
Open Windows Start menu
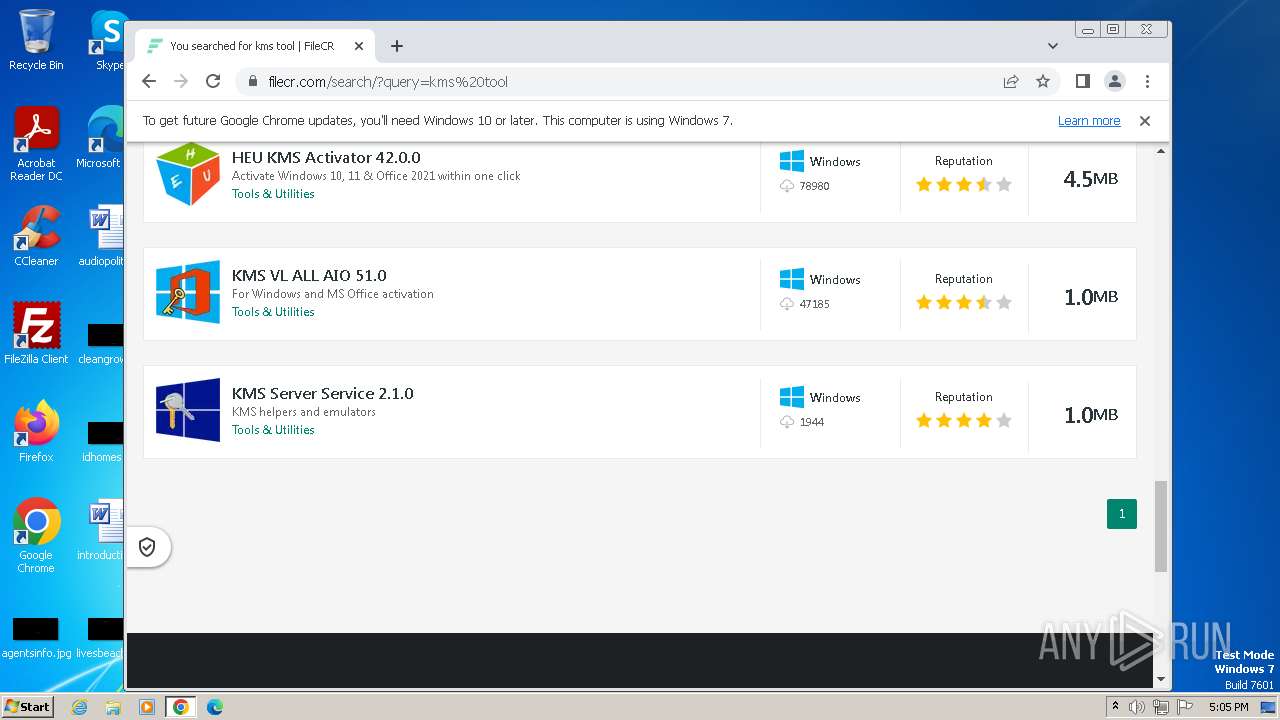pyautogui.click(x=27, y=706)
